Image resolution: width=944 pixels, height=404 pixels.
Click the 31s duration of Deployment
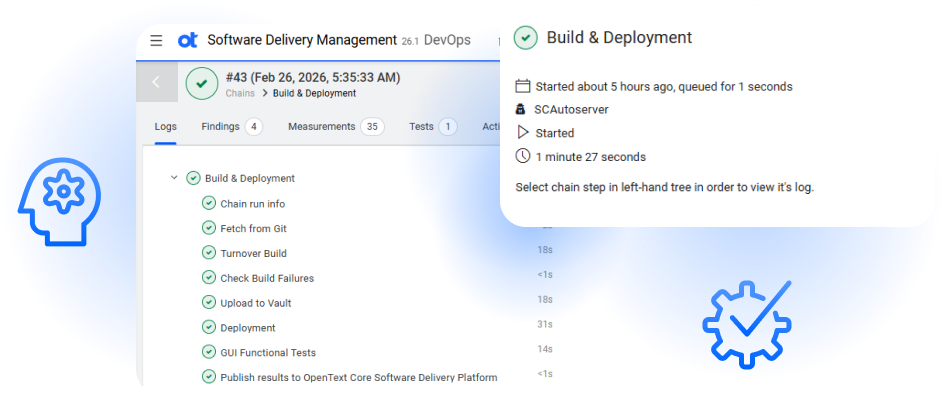click(545, 324)
